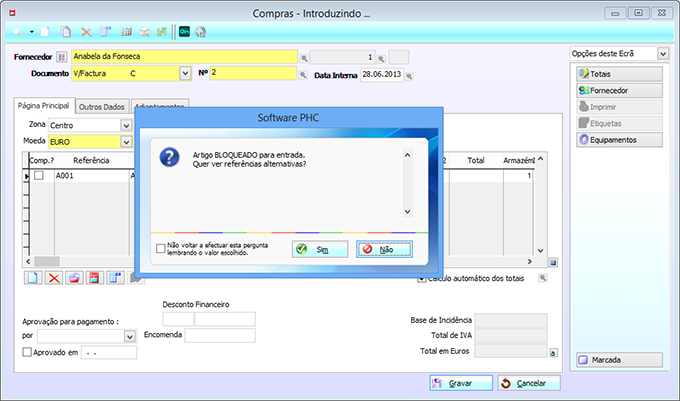
Task: Click the Não button in the dialog
Action: tap(384, 249)
